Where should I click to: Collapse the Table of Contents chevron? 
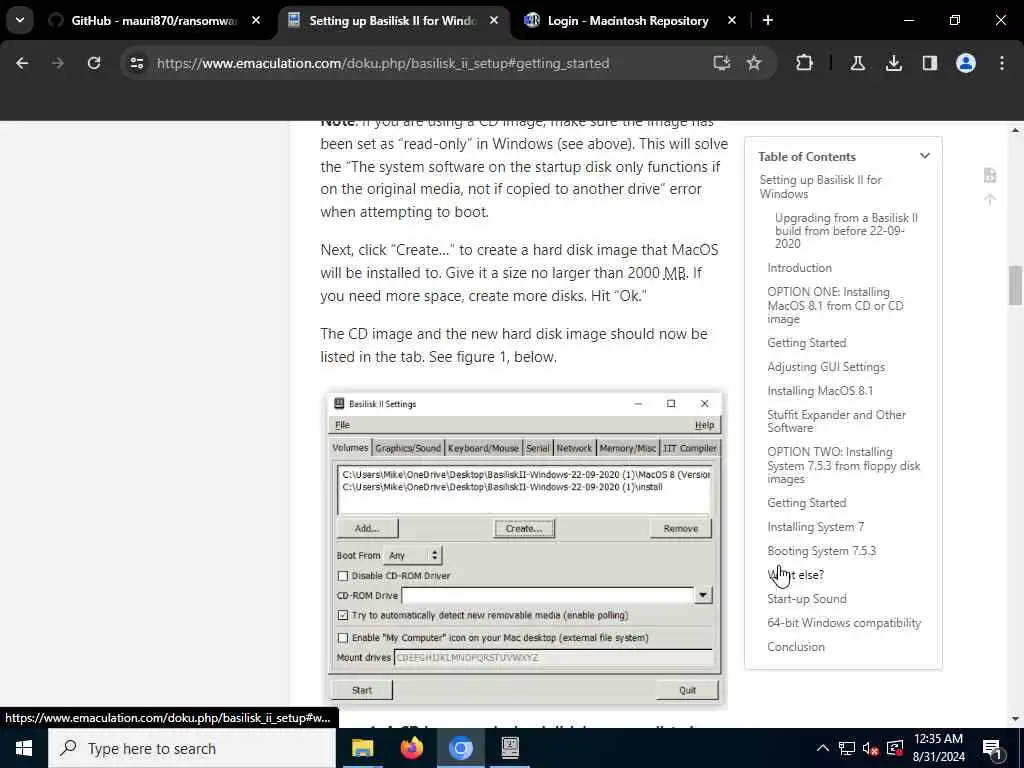[x=925, y=156]
